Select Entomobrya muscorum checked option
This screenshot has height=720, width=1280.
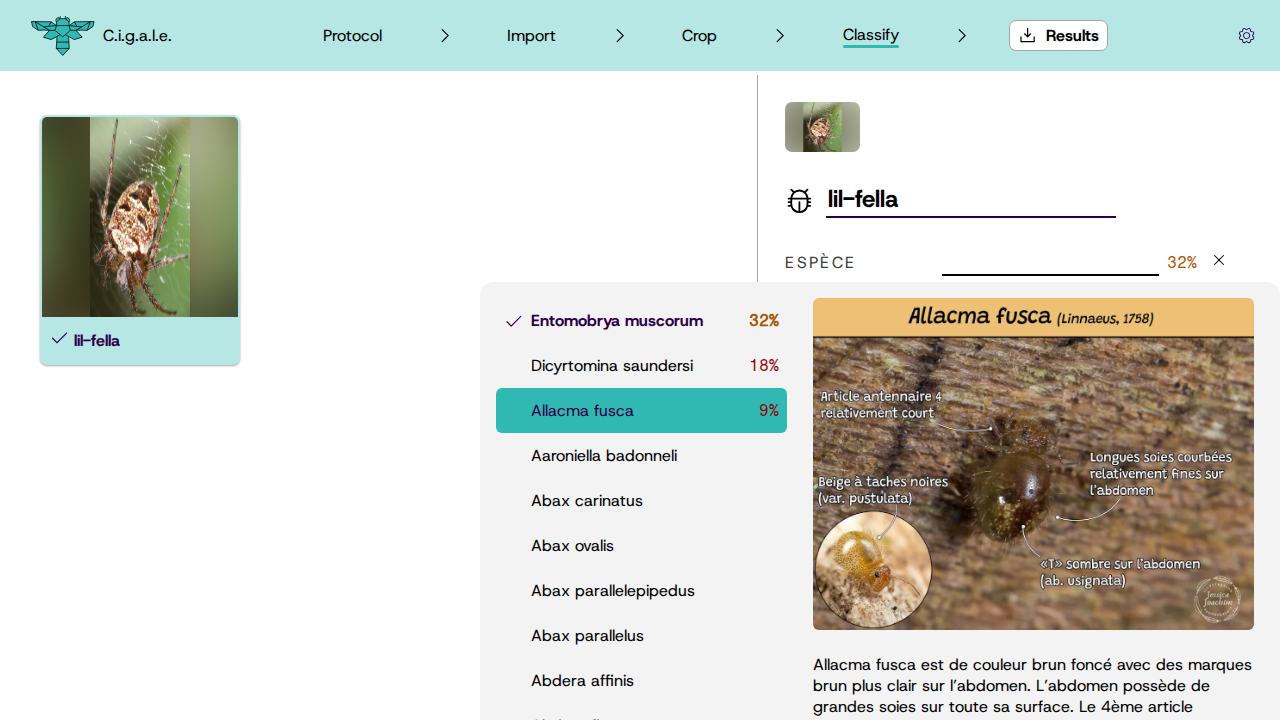(x=617, y=321)
